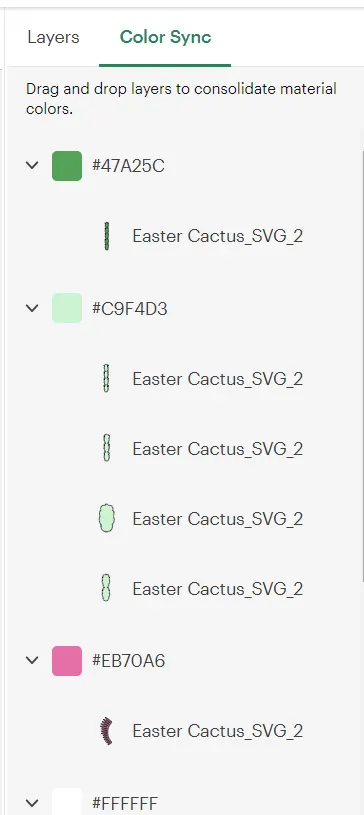The image size is (364, 815).
Task: Click the pink #EB70A6 swatch
Action: [x=67, y=661]
